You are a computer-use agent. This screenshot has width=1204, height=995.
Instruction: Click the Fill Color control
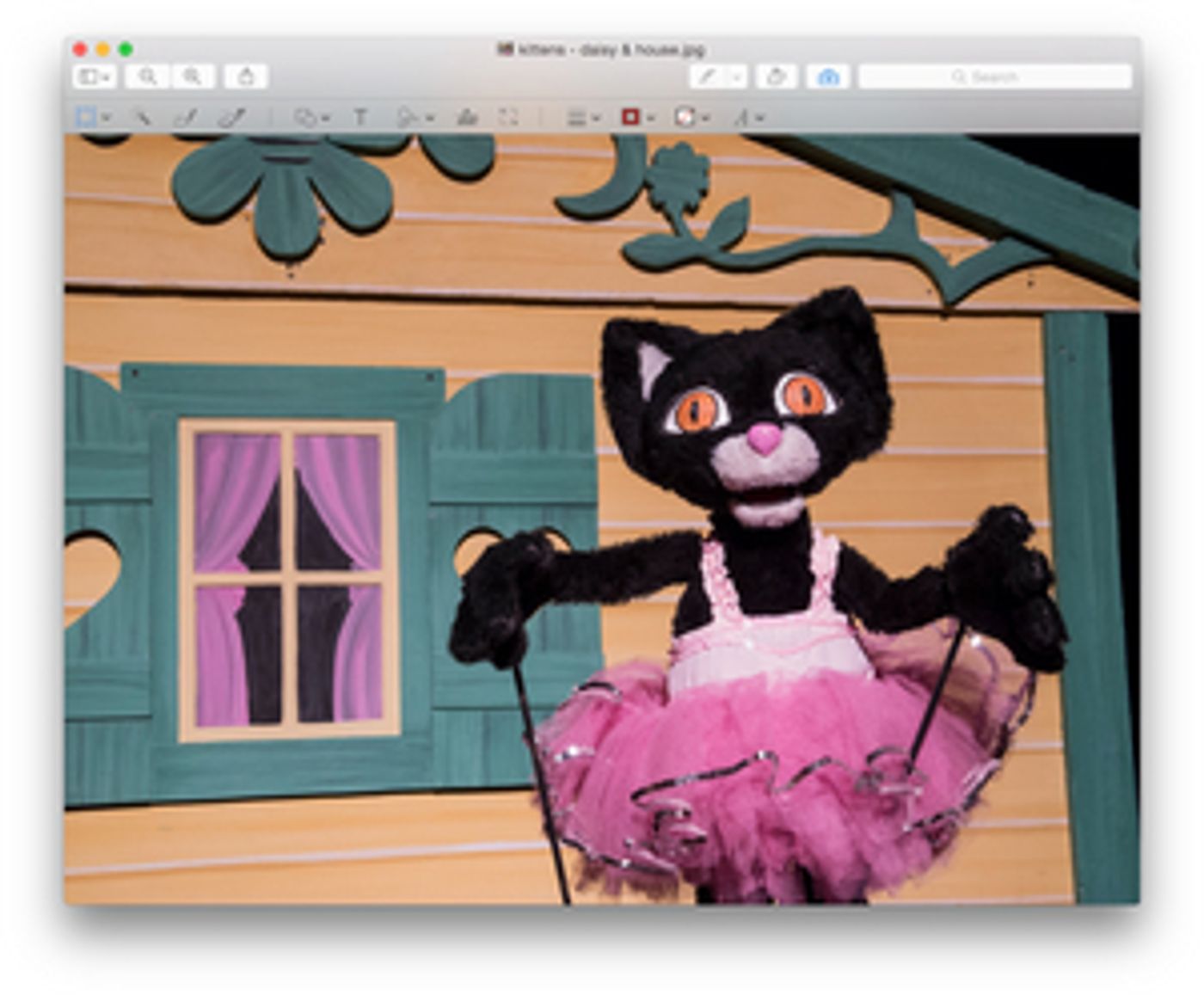[x=686, y=116]
